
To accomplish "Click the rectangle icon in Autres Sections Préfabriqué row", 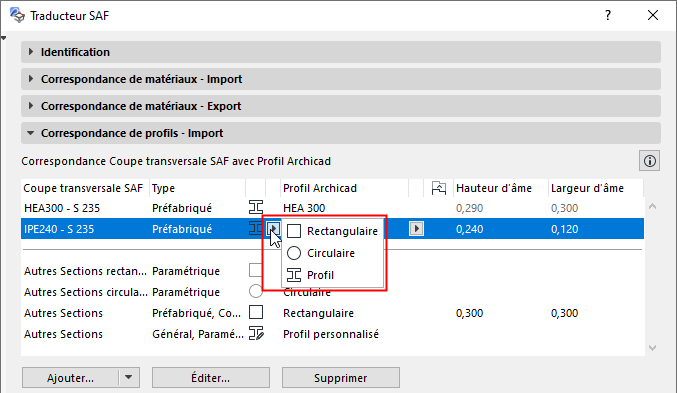I will point(256,312).
